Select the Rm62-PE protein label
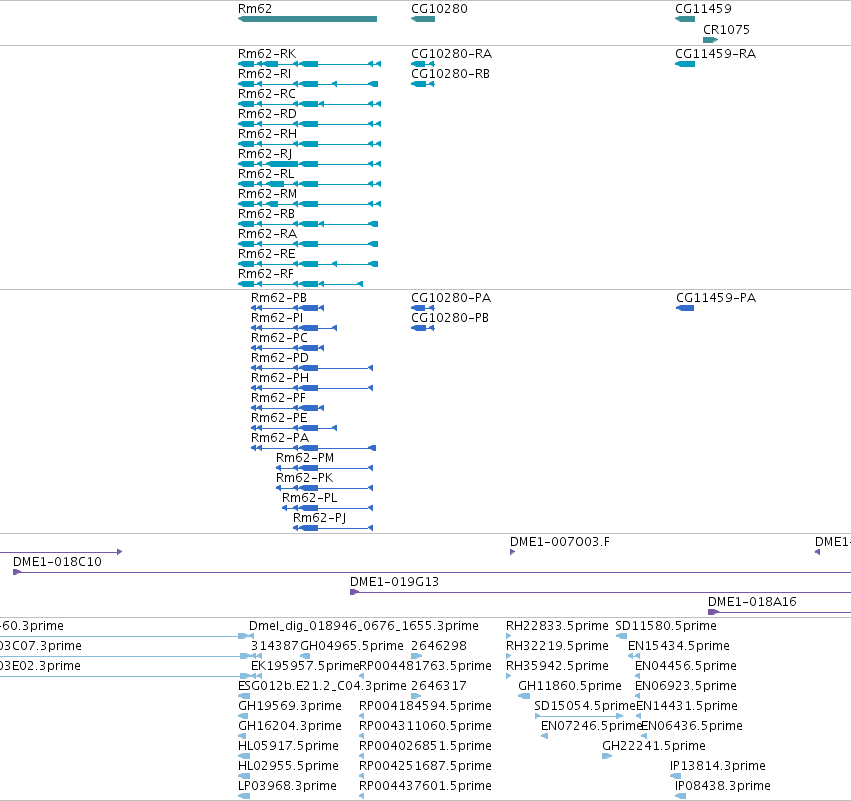Viewport: 851px width, 801px height. point(279,418)
